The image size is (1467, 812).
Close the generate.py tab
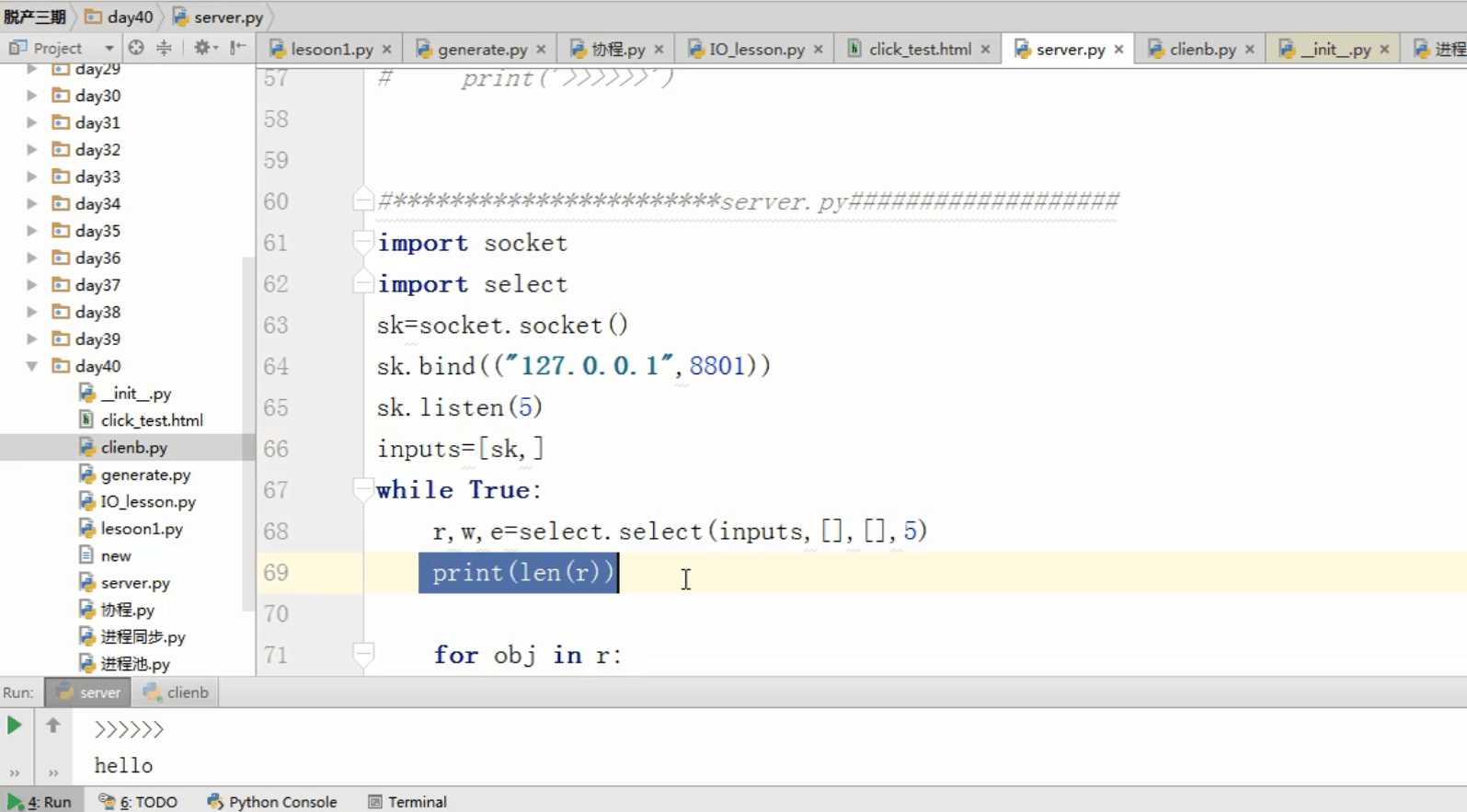pyautogui.click(x=541, y=50)
